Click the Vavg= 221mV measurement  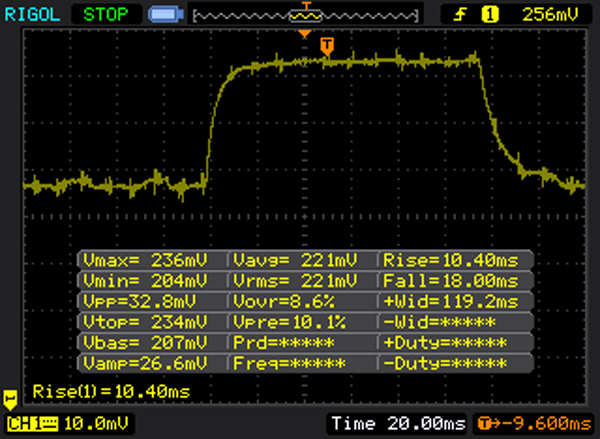click(295, 261)
